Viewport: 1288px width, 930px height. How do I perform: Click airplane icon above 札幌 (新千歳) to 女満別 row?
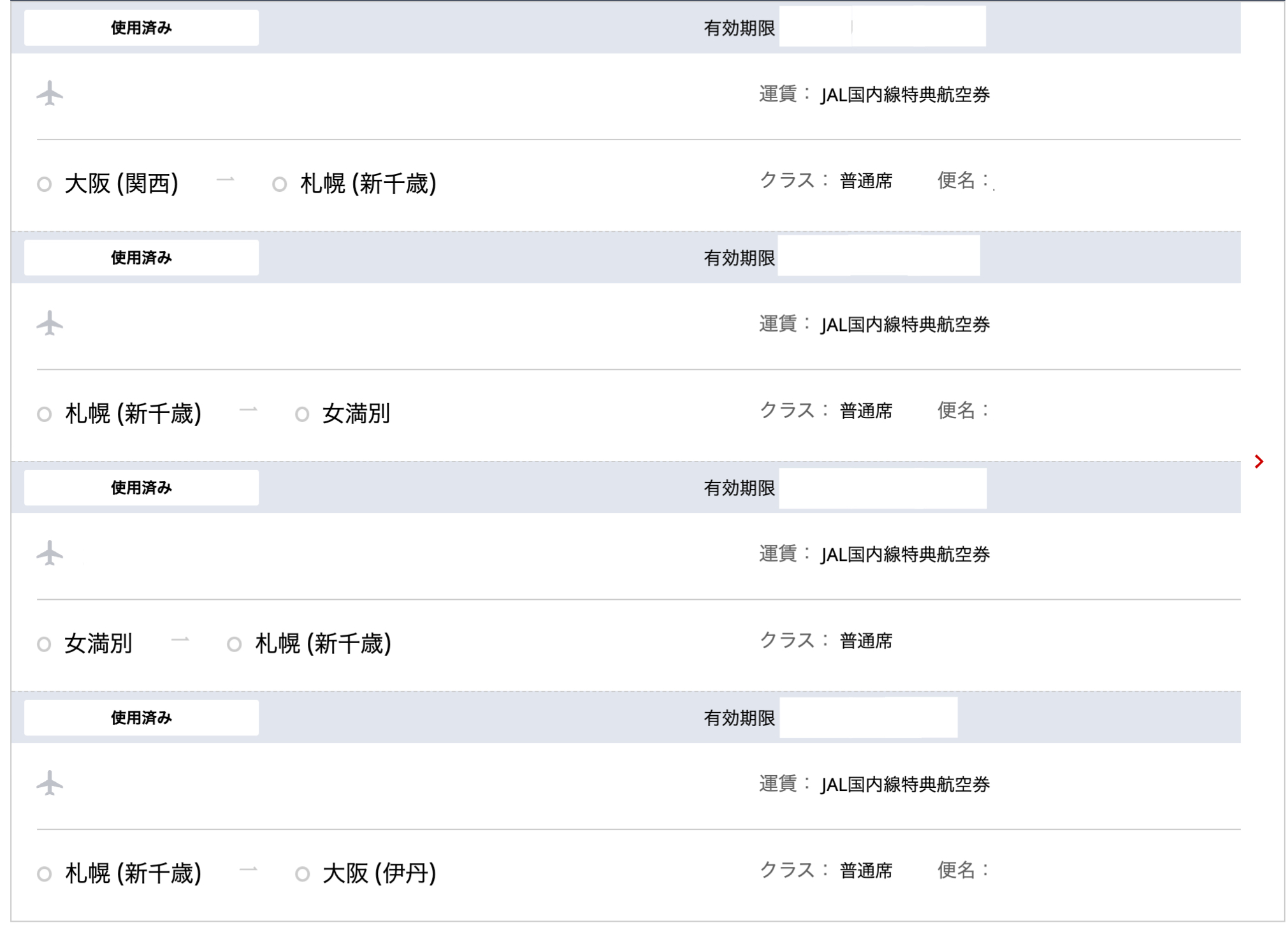(x=50, y=323)
